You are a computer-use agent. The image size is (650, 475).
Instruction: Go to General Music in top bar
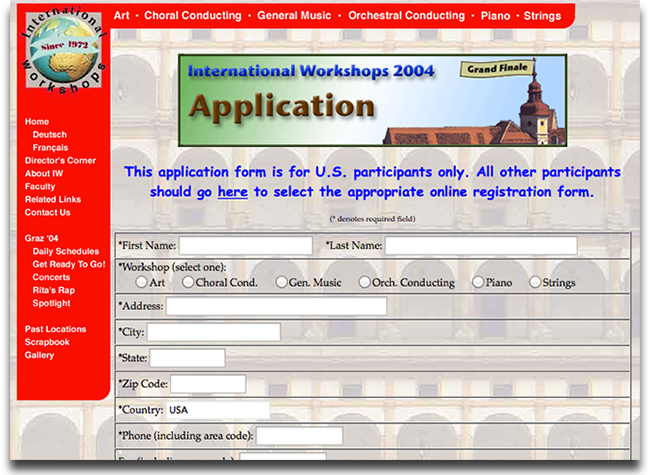click(294, 16)
